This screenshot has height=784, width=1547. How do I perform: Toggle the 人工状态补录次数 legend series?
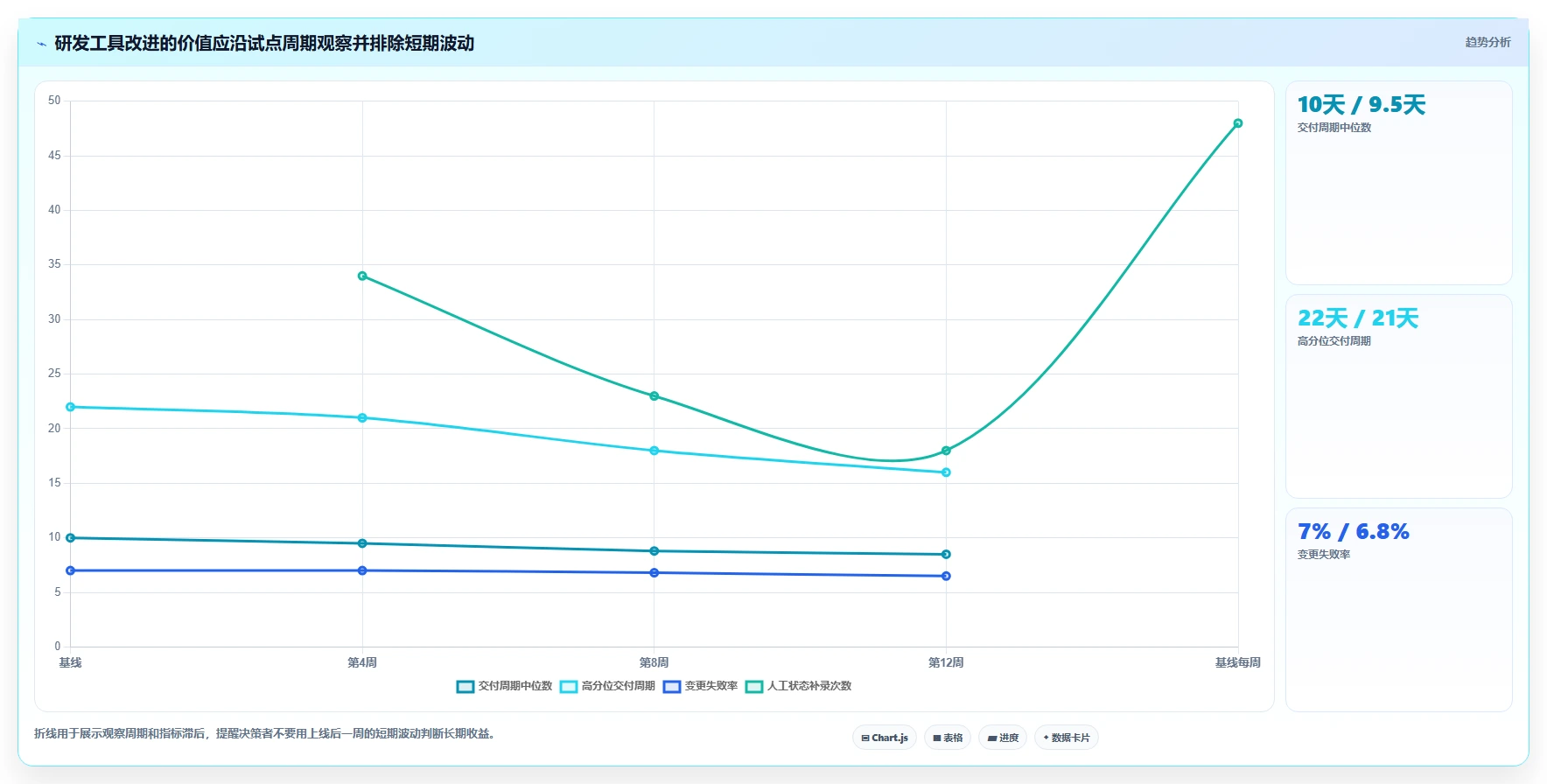pyautogui.click(x=798, y=686)
